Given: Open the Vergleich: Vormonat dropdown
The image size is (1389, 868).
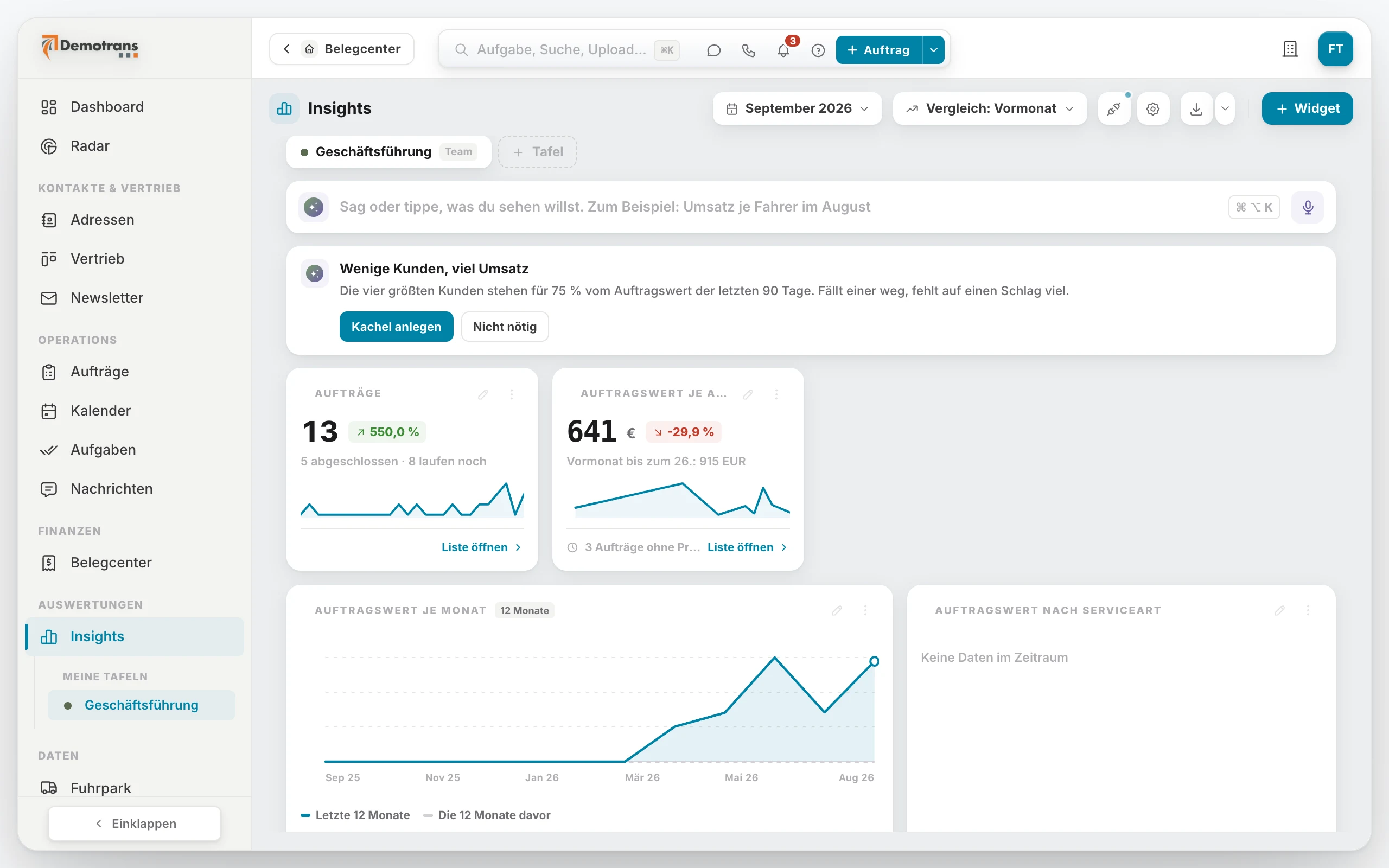Looking at the screenshot, I should click(990, 108).
